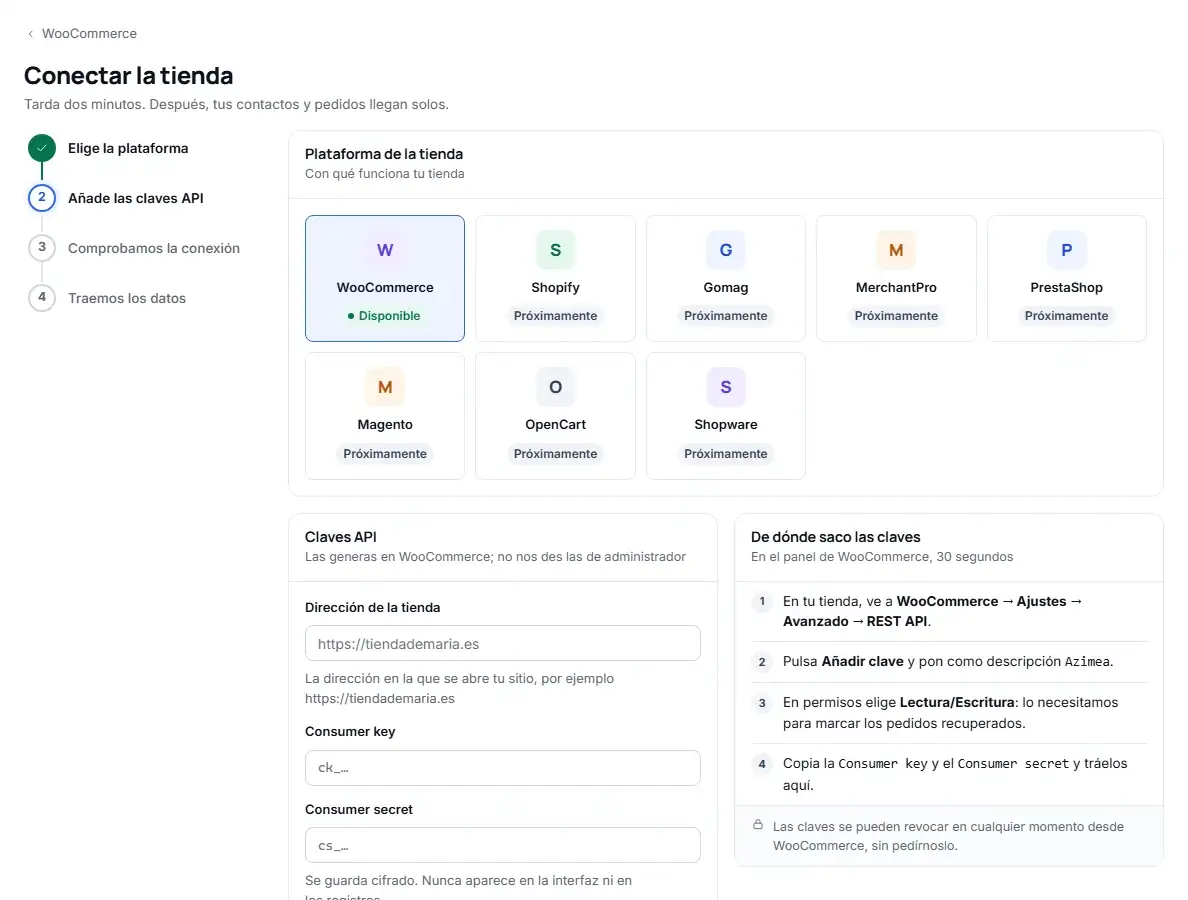Click Próximamente badge under Shopify

tap(555, 316)
